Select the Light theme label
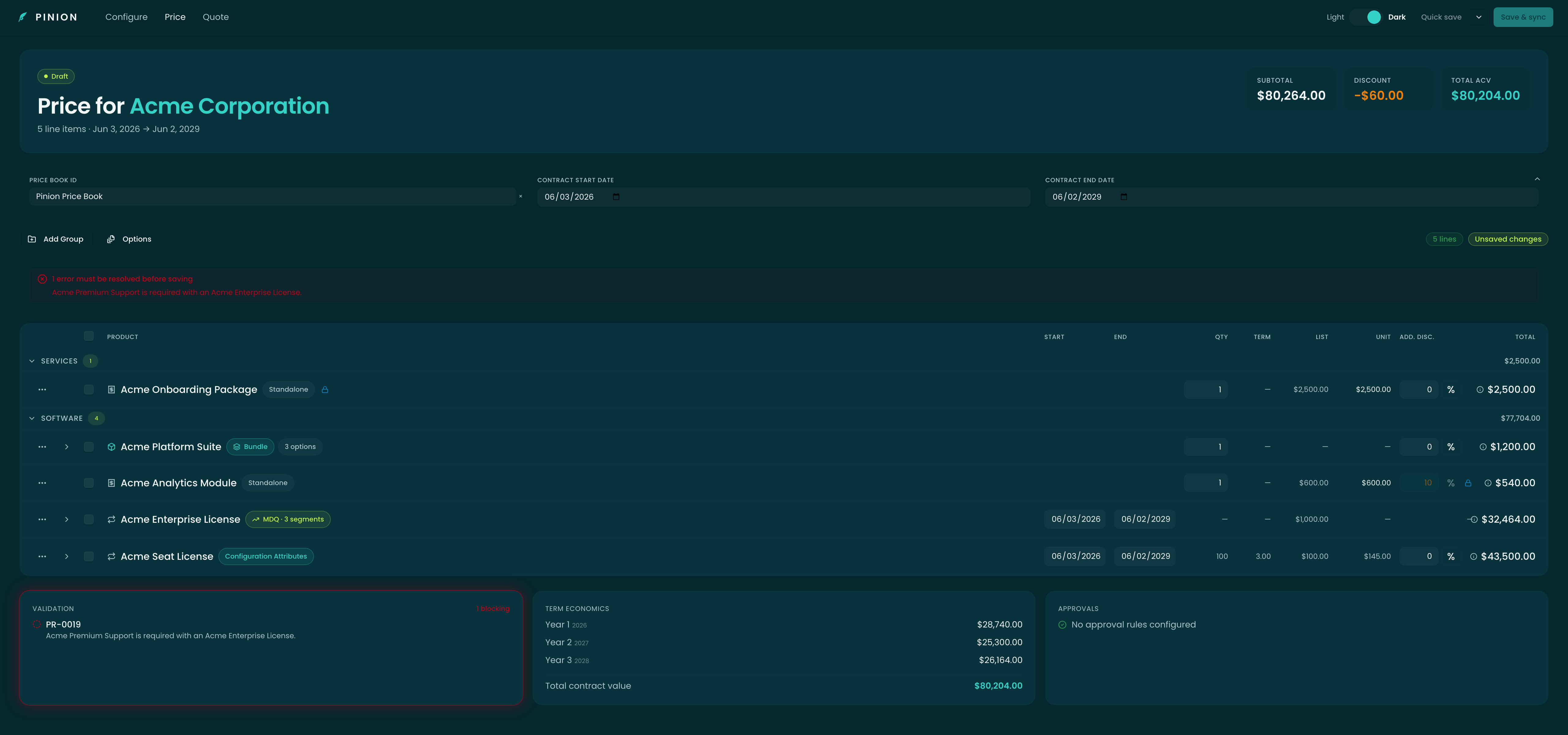Image resolution: width=1568 pixels, height=735 pixels. 1335,17
